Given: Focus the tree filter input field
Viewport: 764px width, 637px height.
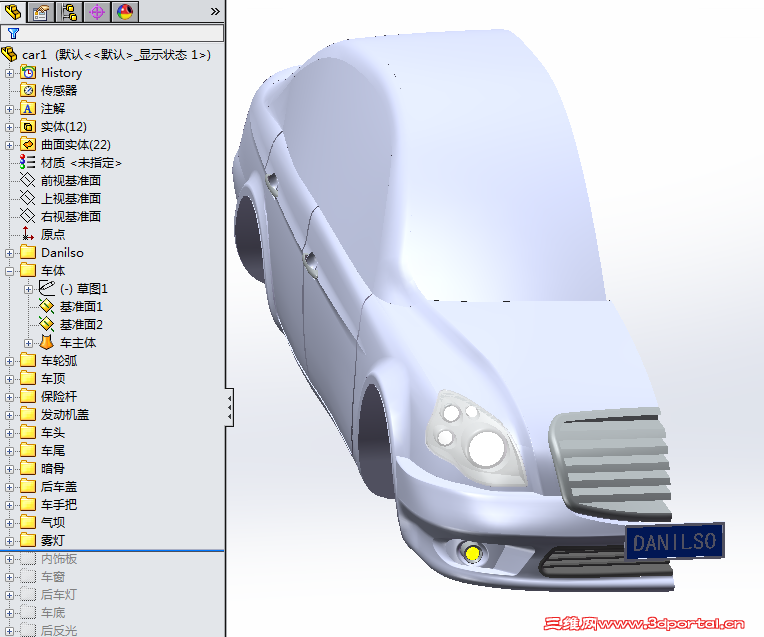Looking at the screenshot, I should pyautogui.click(x=113, y=33).
